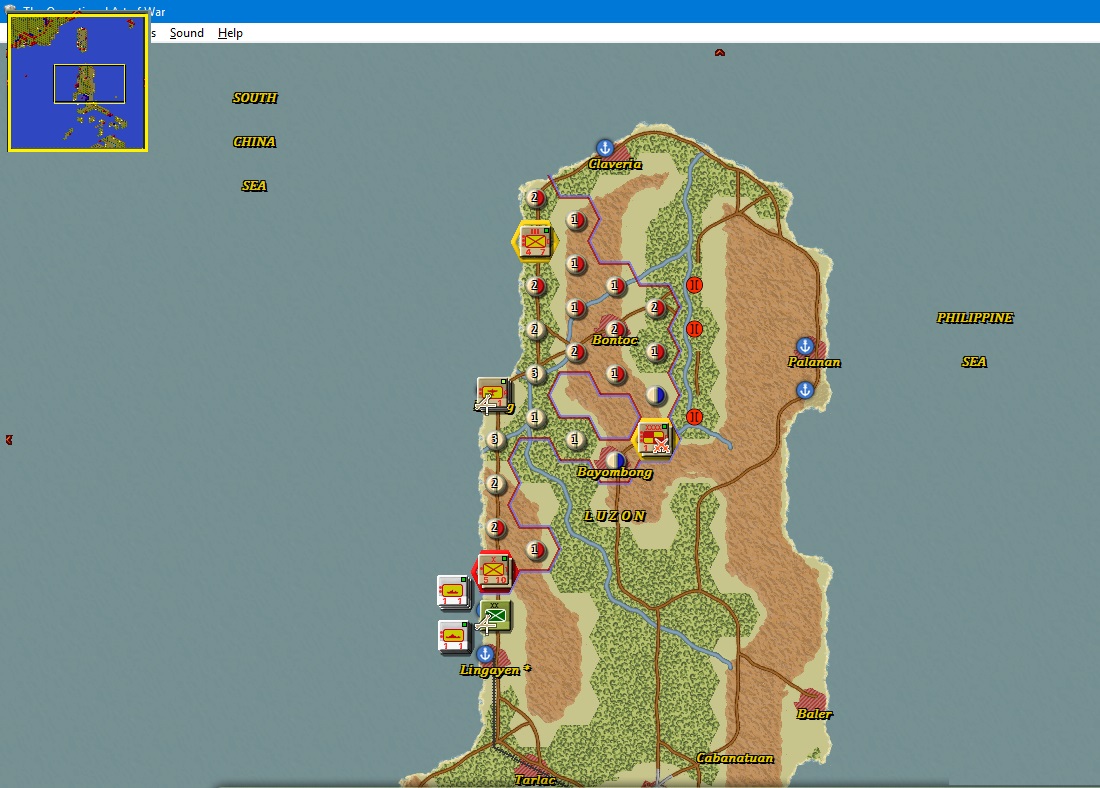Click the anchor port icon beside the Palanan label
The width and height of the screenshot is (1100, 788).
coord(805,346)
